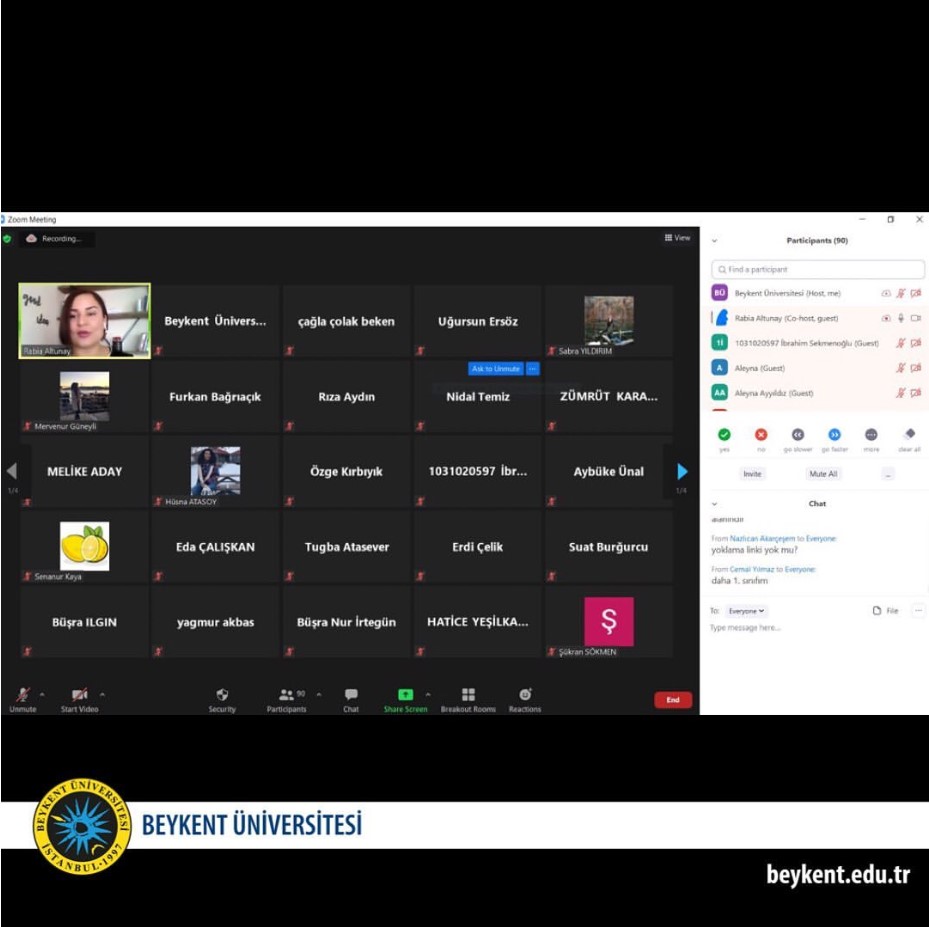929x927 pixels.
Task: Click the blue ellipsis on Nidal Temiz tile
Action: (533, 368)
